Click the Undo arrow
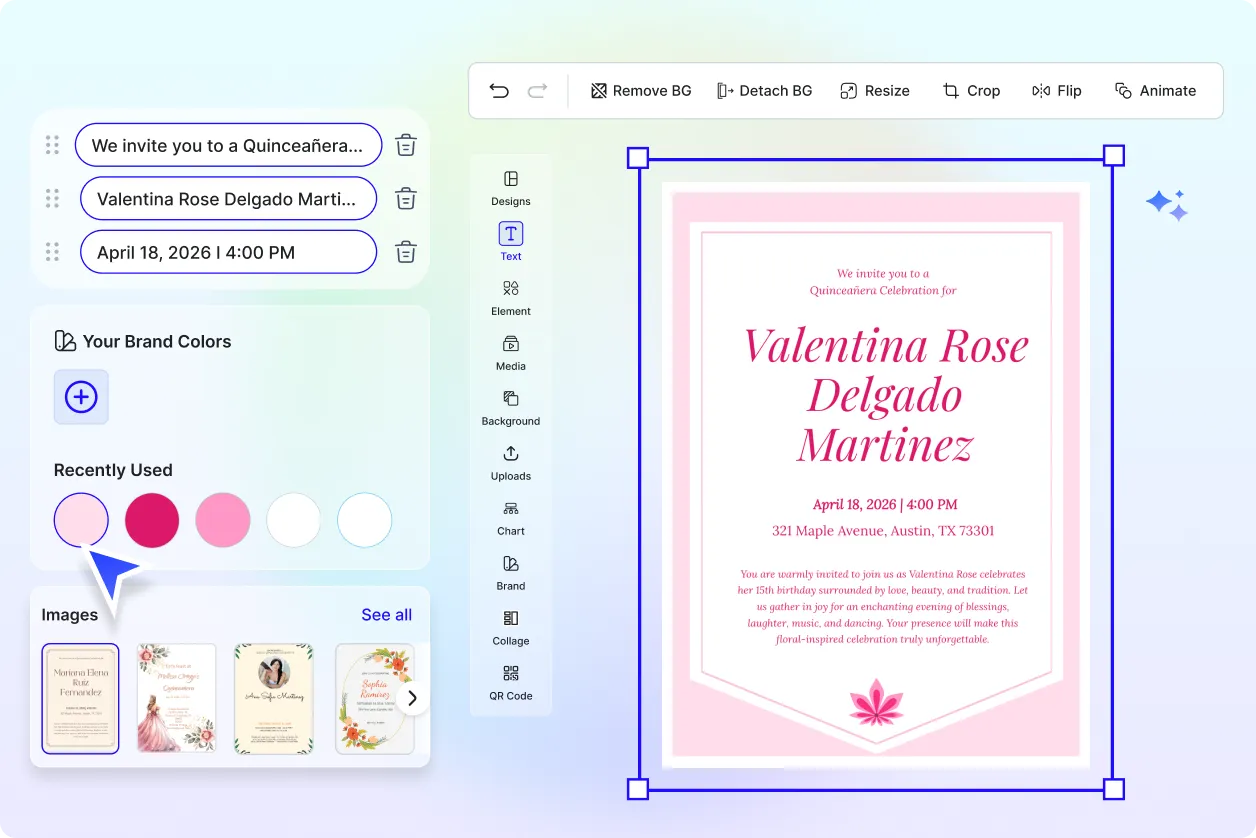This screenshot has width=1256, height=838. (499, 90)
